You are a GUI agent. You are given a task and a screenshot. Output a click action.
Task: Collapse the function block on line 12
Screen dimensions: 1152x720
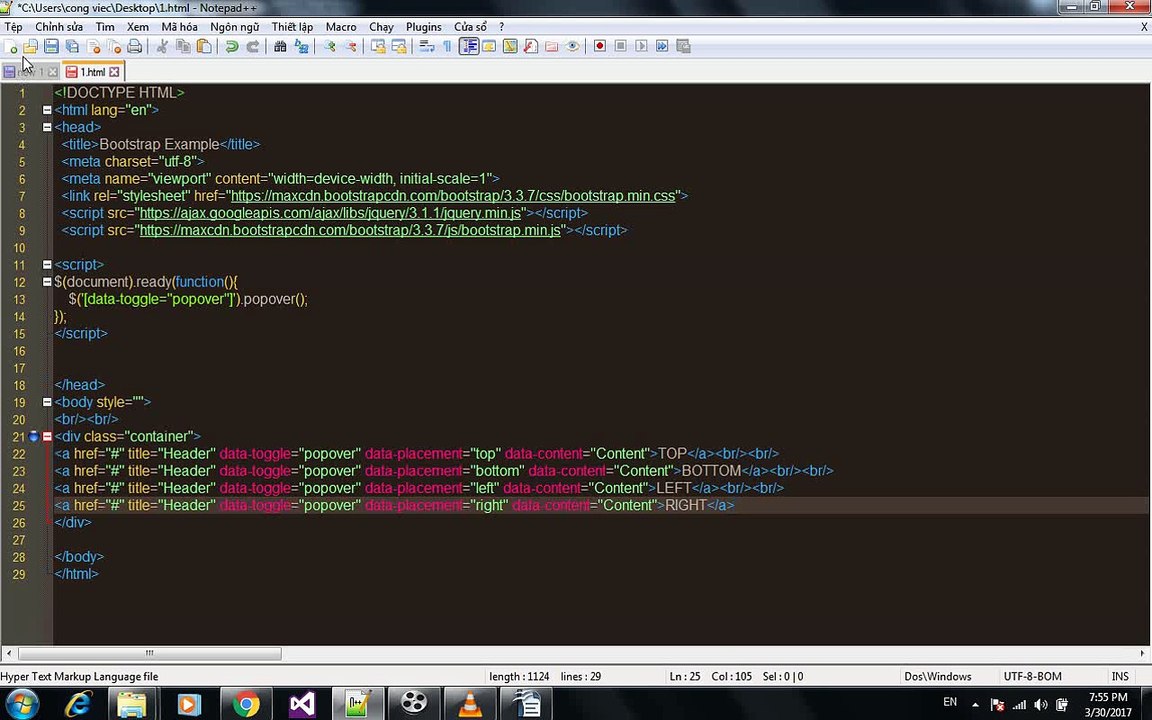coord(47,282)
